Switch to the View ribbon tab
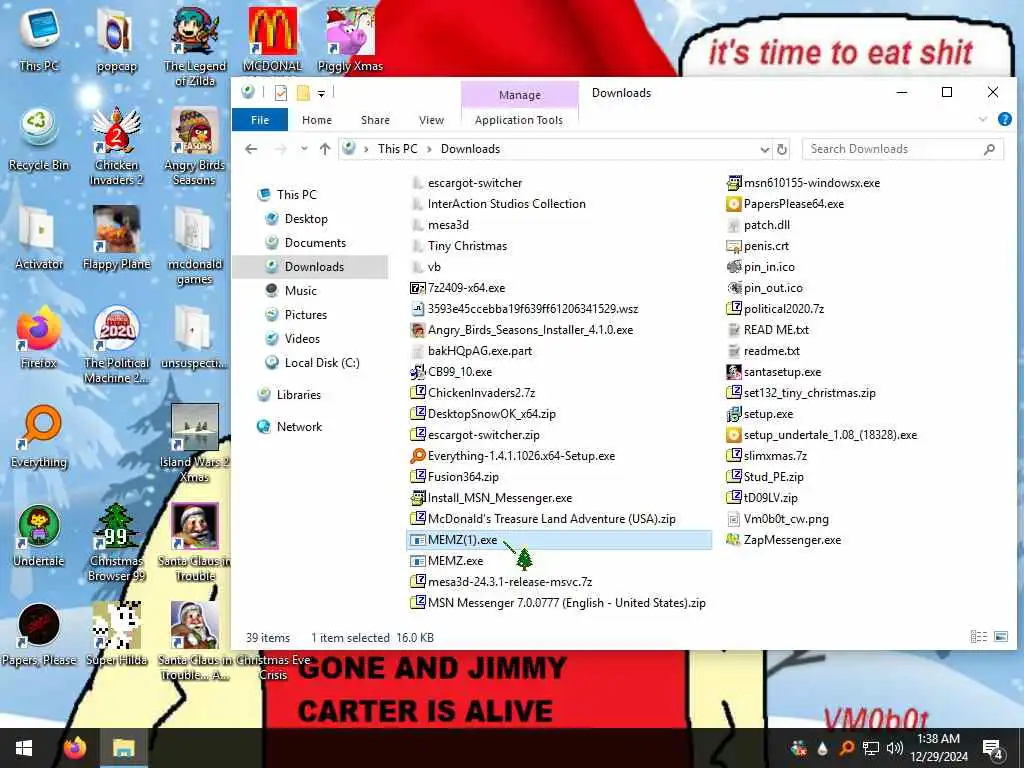 click(431, 120)
